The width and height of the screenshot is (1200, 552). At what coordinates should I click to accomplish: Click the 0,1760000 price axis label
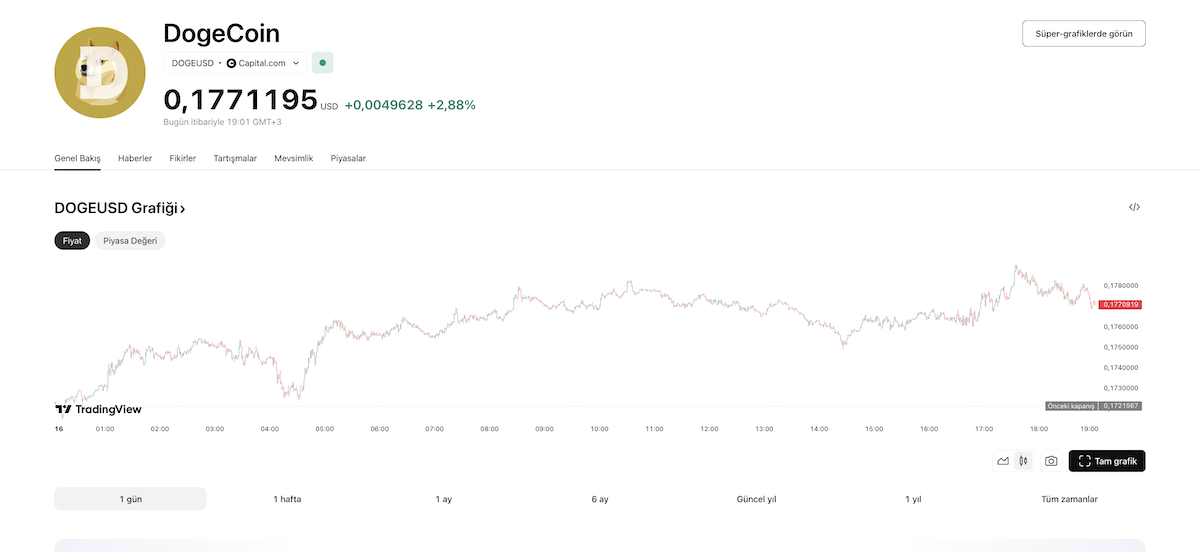1121,327
